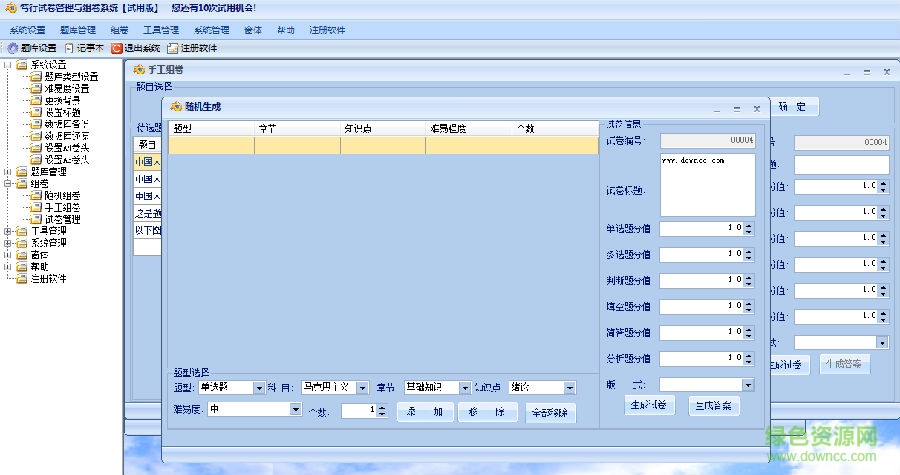Click 注册软件 folder at tree bottom

21,279
